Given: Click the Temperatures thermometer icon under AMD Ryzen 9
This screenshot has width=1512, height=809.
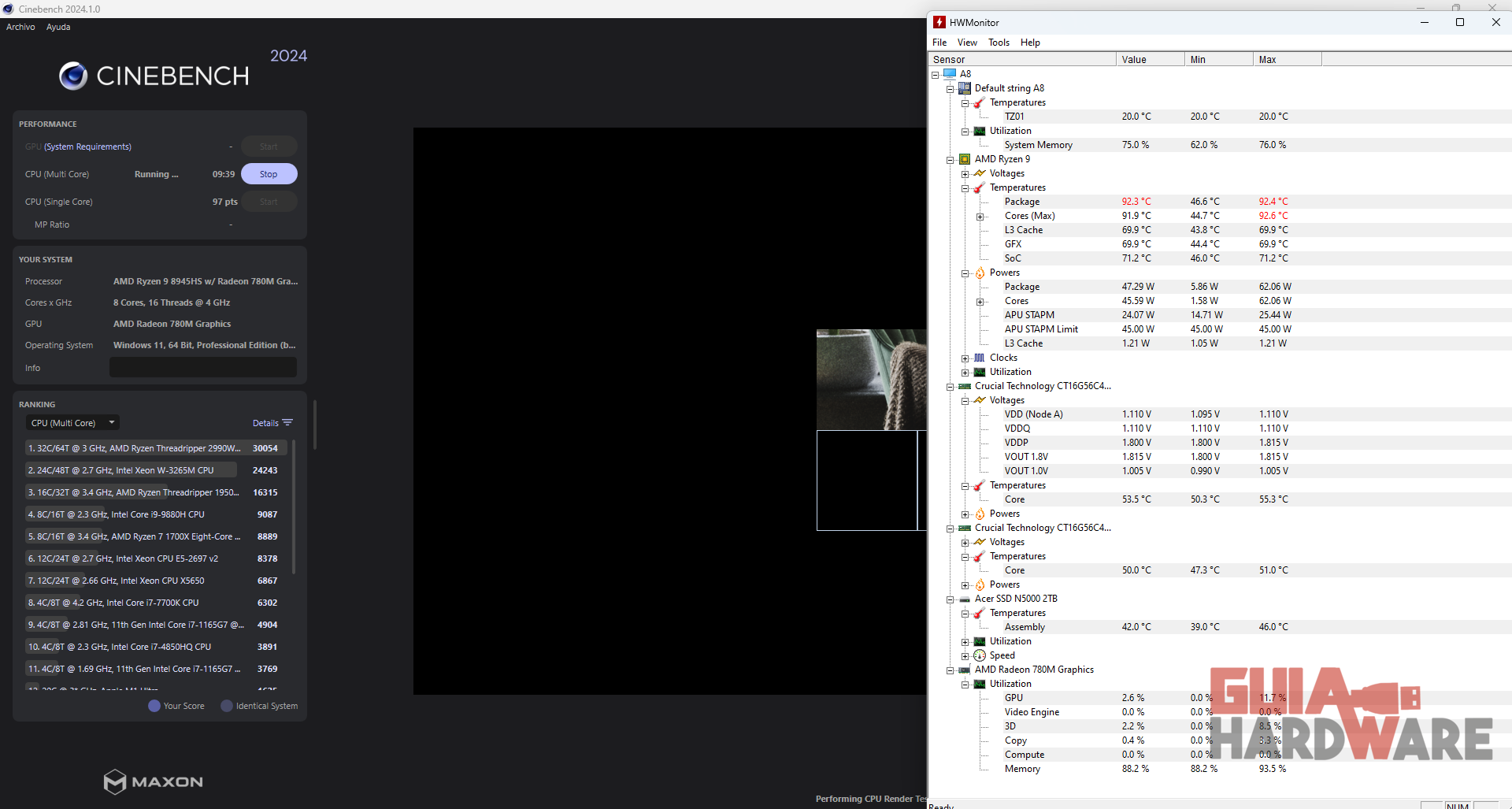Looking at the screenshot, I should pos(980,187).
